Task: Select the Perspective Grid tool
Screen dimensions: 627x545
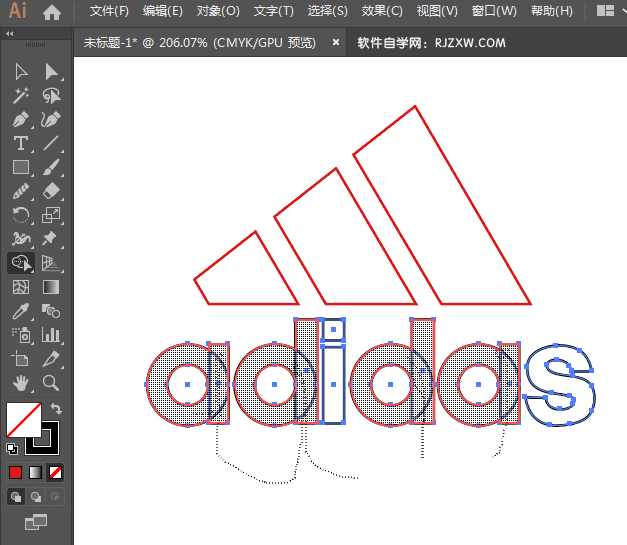Action: [x=51, y=263]
